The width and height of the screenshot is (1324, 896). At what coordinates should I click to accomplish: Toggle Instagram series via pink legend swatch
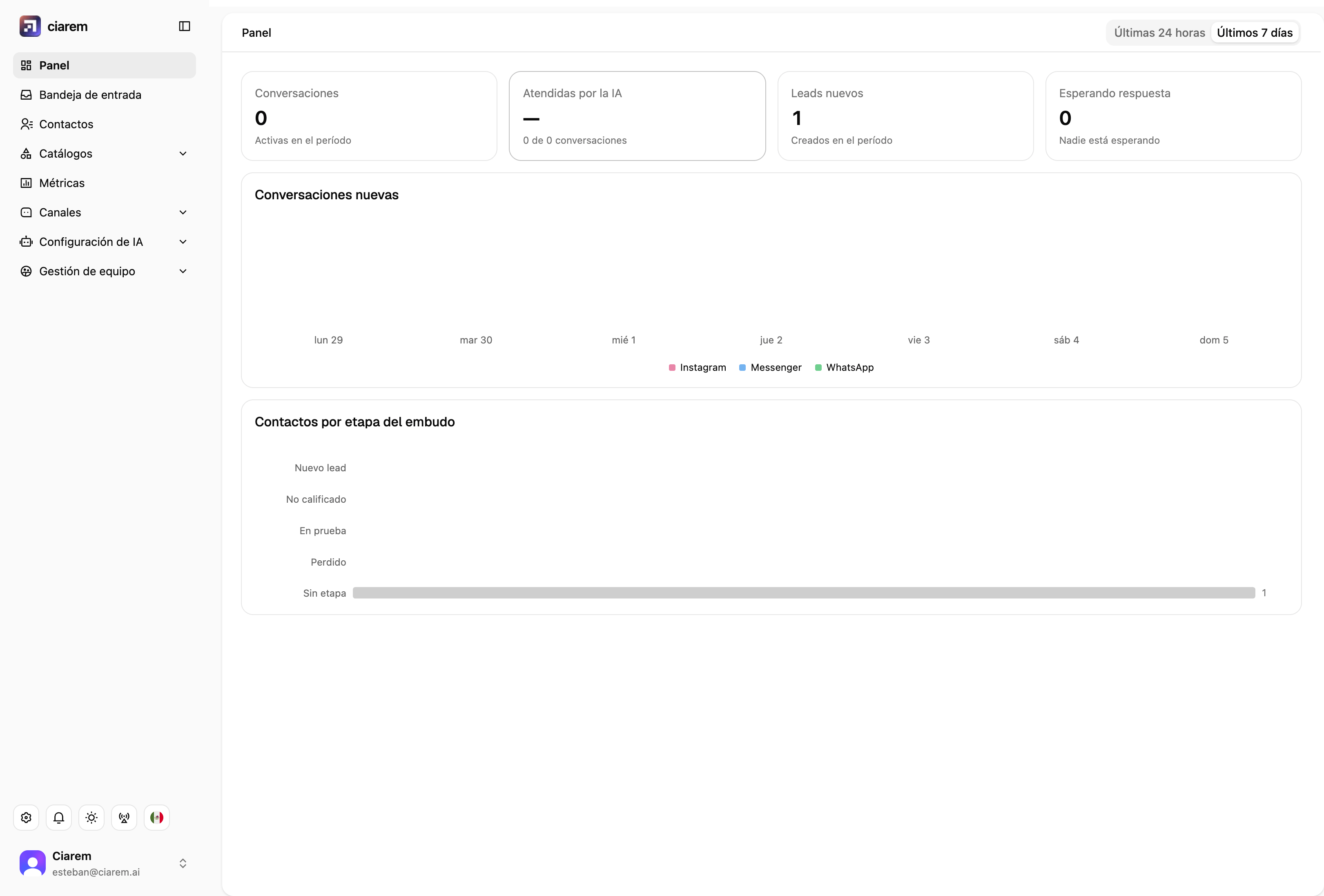(x=672, y=368)
